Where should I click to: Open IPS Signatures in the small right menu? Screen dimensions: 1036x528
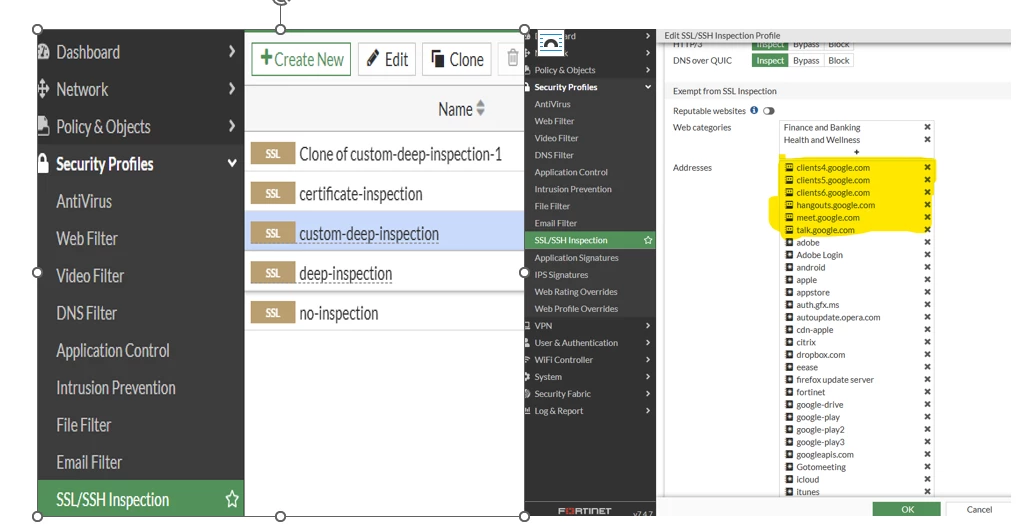pyautogui.click(x=561, y=274)
